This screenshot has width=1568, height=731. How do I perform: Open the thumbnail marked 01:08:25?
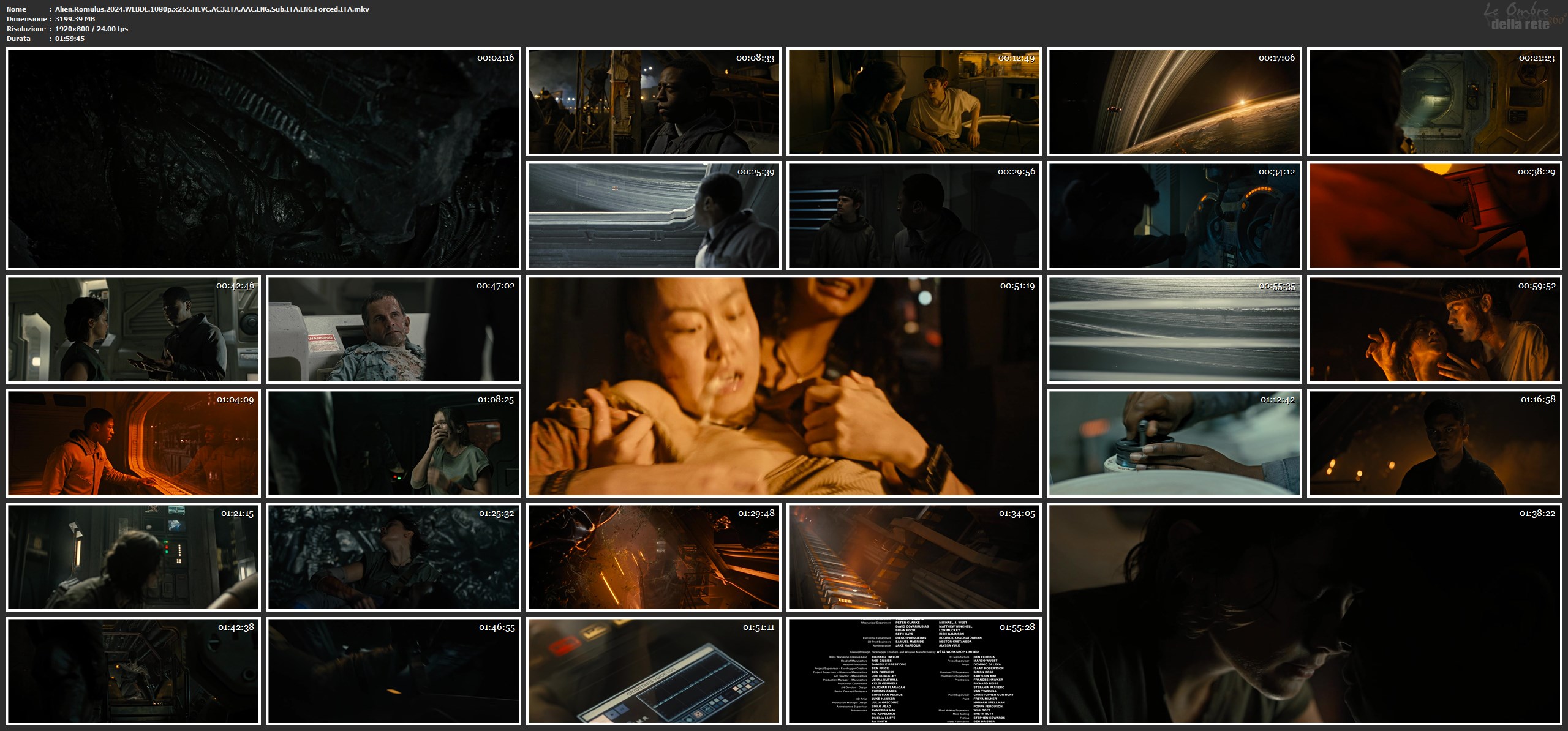[x=393, y=443]
